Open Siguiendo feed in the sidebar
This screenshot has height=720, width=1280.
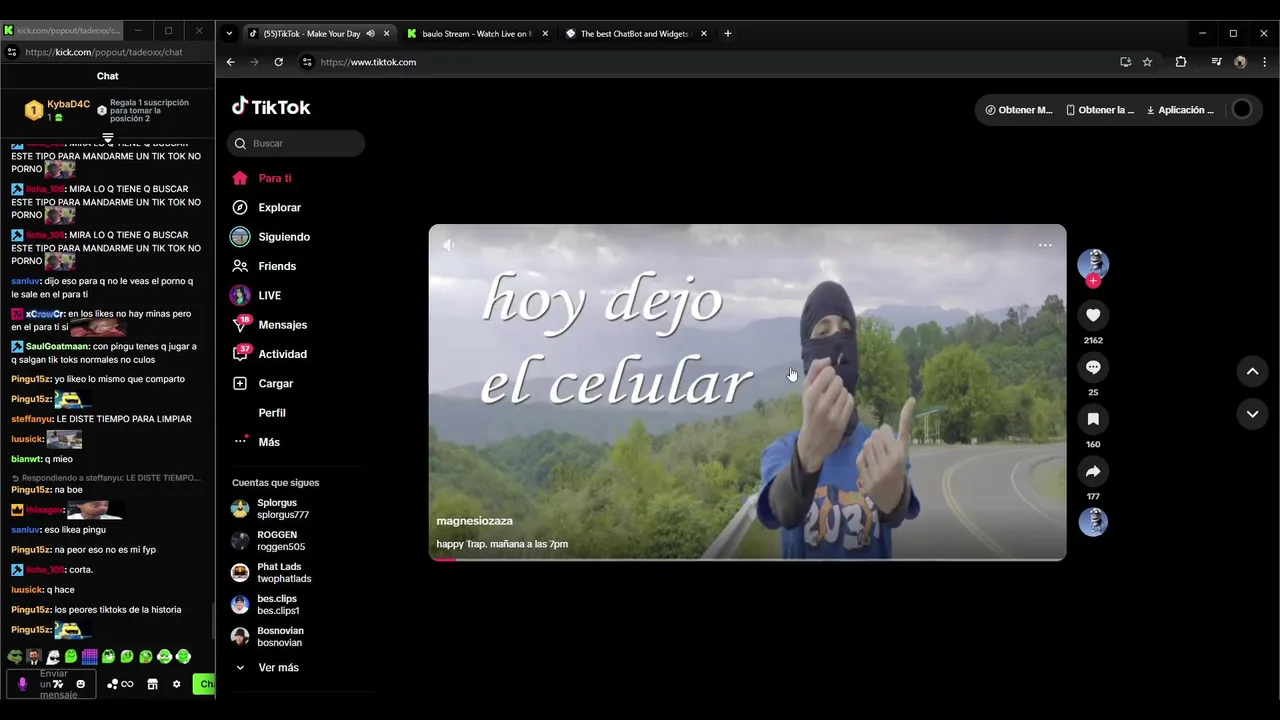click(270, 237)
